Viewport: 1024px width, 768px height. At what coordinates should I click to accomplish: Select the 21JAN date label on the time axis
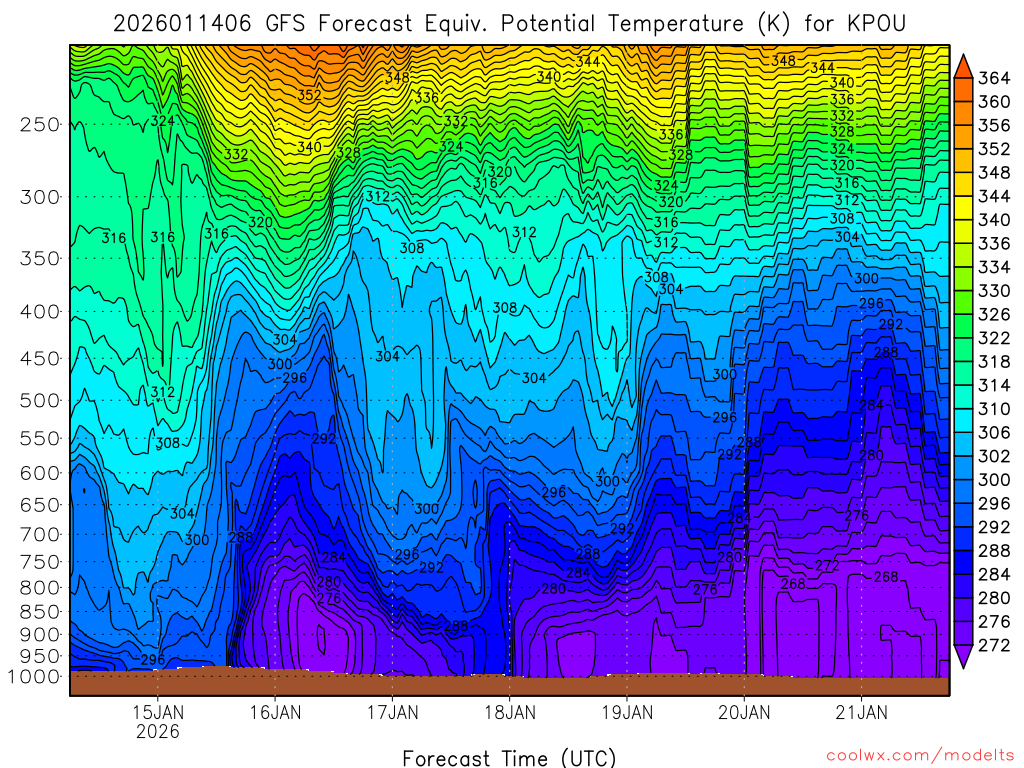point(861,712)
